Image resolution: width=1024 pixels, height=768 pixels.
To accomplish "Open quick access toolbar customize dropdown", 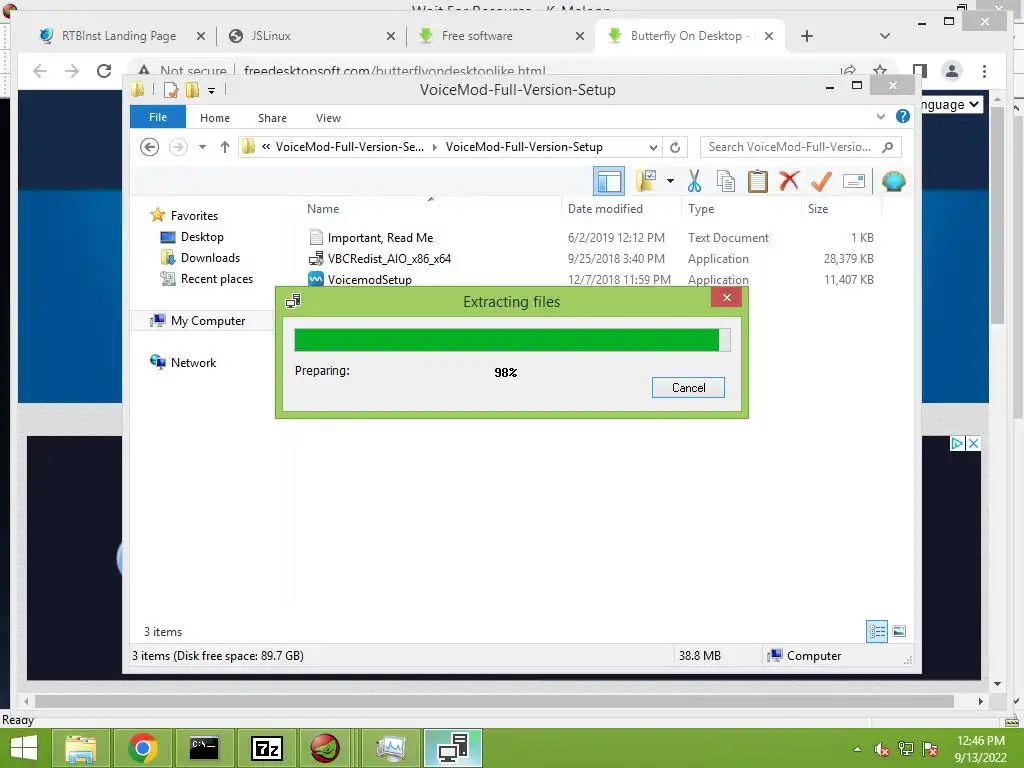I will tap(211, 91).
